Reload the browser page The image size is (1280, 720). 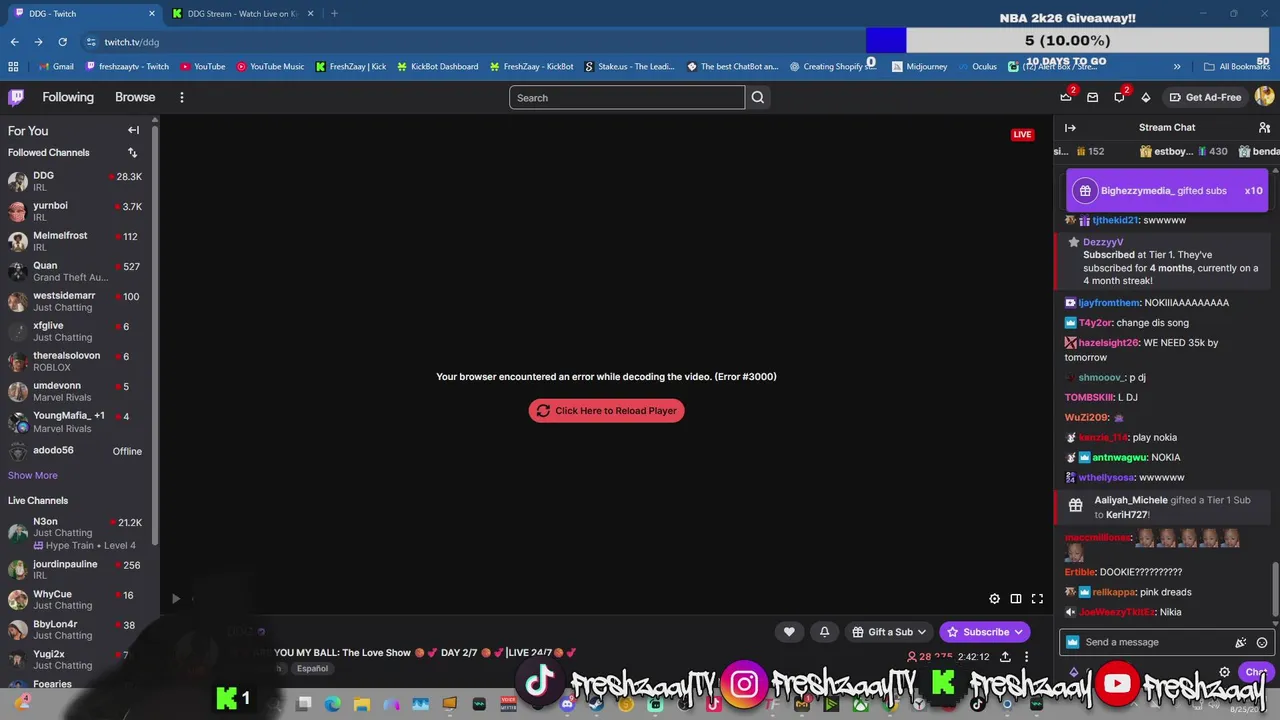pyautogui.click(x=62, y=42)
